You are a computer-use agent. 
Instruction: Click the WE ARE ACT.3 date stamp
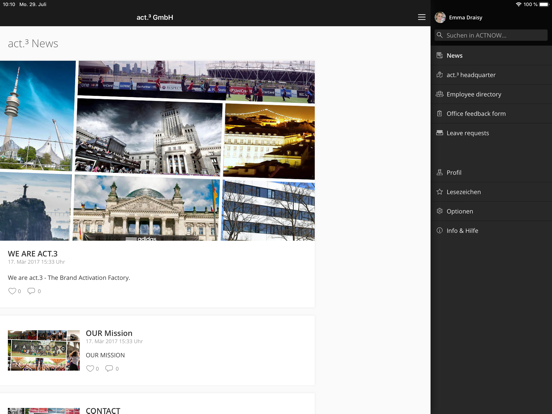36,262
